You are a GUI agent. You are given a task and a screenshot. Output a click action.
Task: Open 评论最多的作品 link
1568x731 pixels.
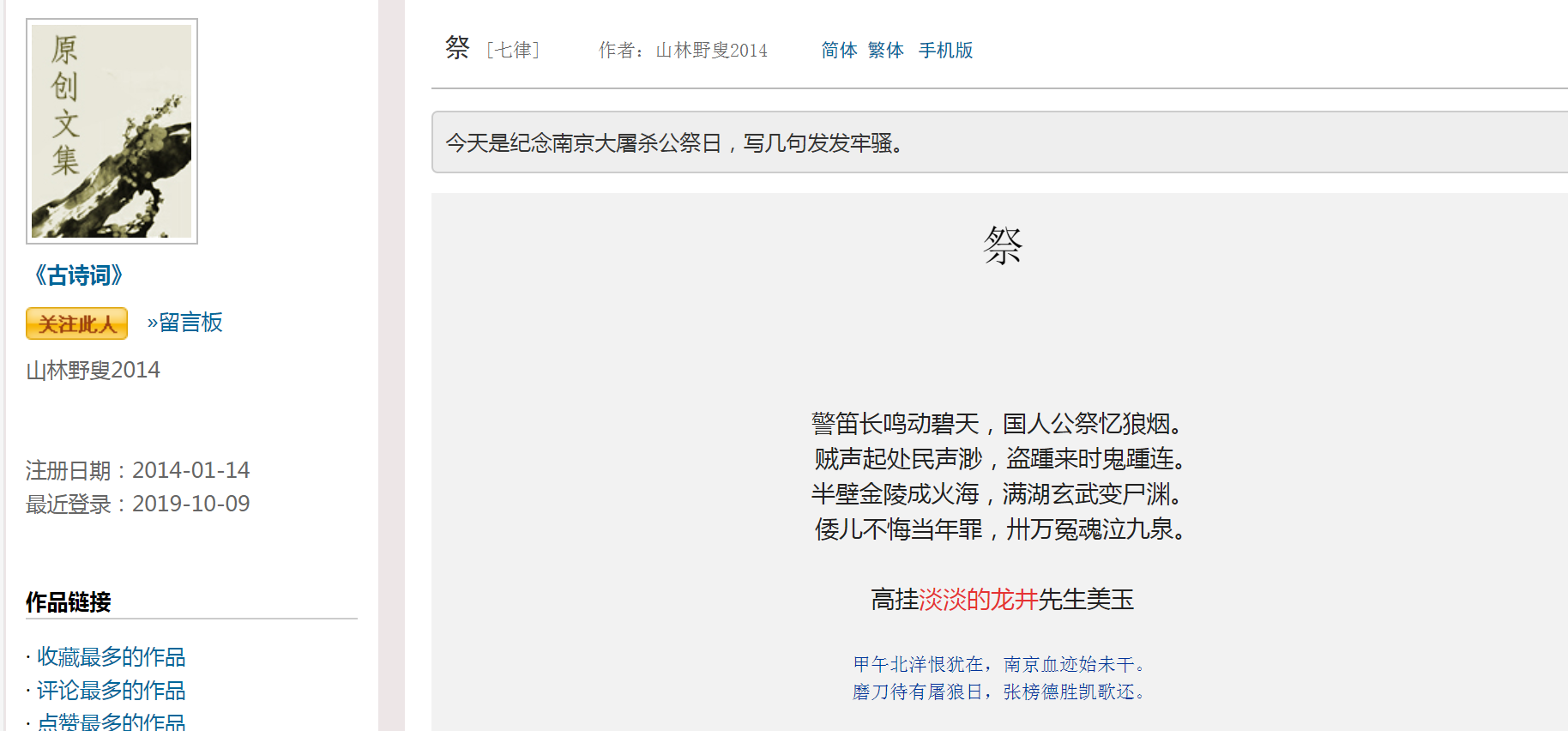111,690
